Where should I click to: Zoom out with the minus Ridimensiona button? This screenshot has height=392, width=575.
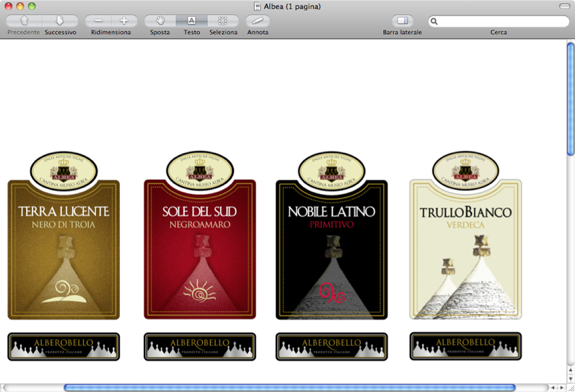pos(98,21)
